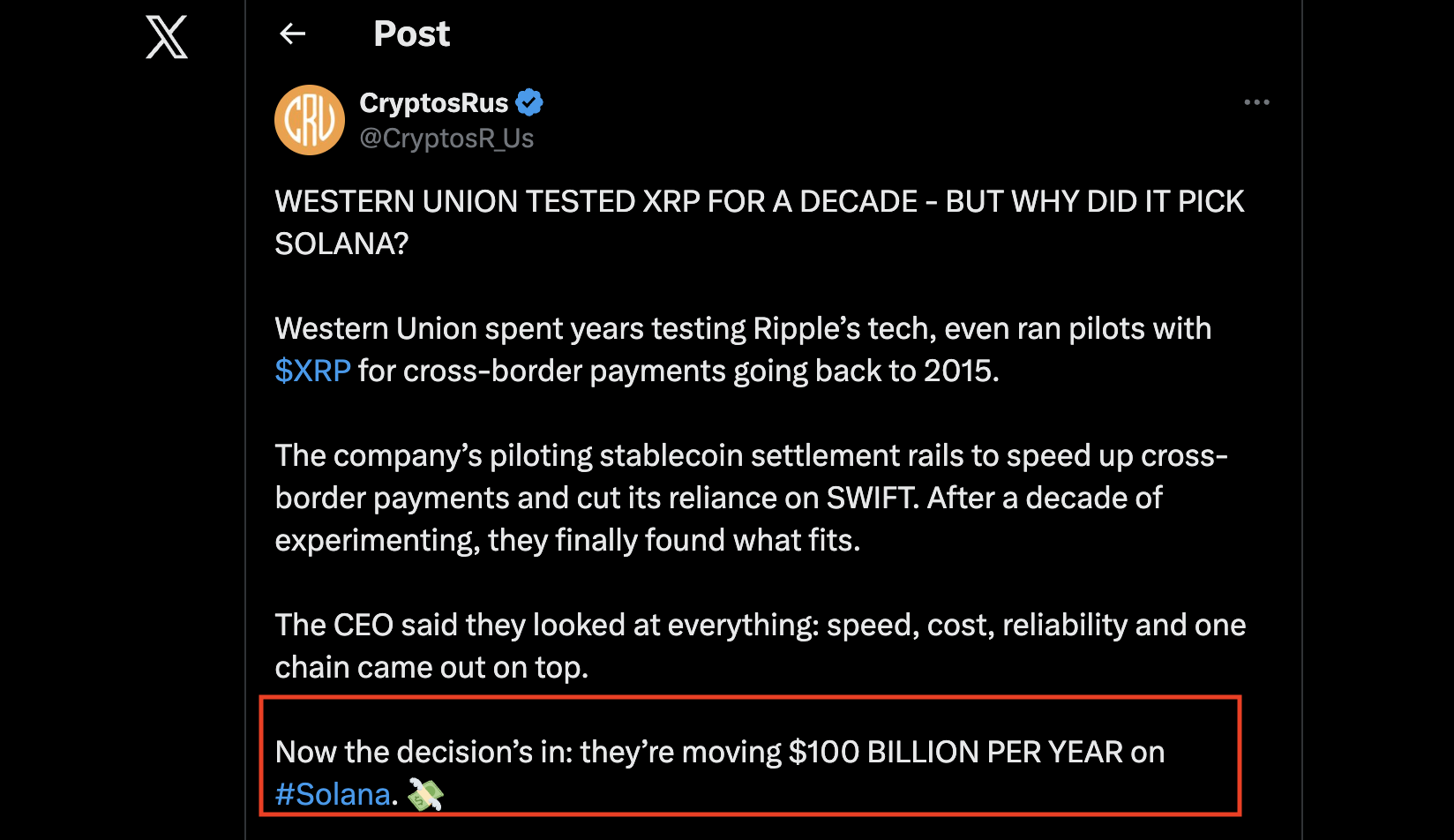Follow the #Solana hashtag link

click(333, 794)
